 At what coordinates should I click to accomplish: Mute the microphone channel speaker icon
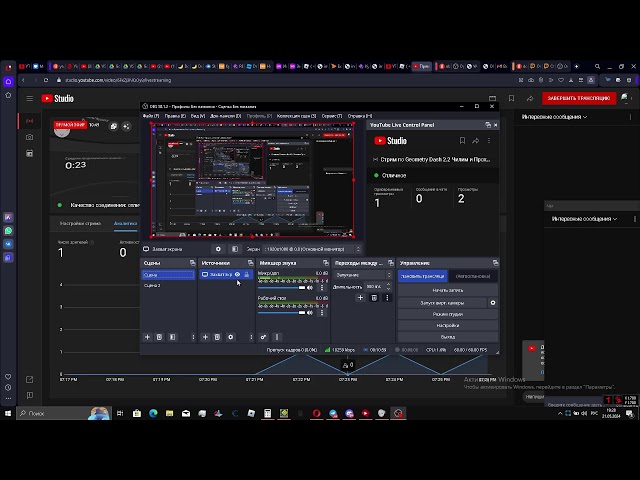tap(310, 288)
